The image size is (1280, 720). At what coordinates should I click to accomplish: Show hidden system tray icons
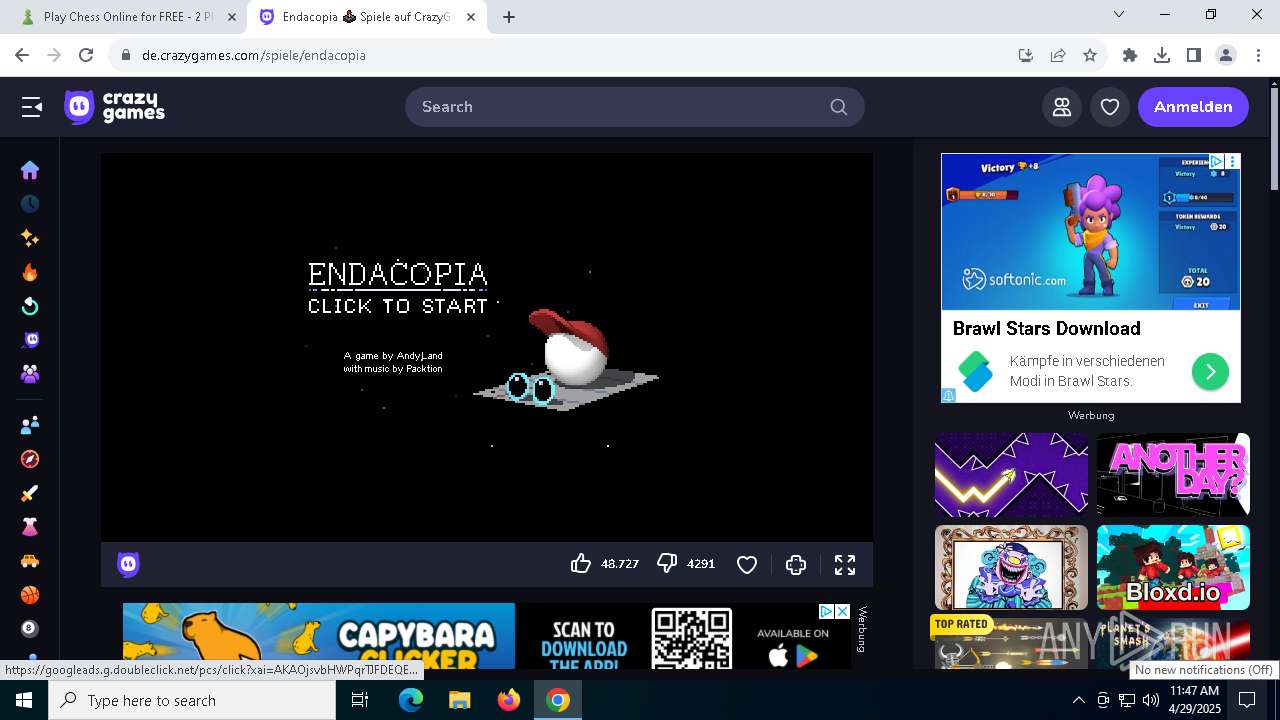click(x=1078, y=700)
